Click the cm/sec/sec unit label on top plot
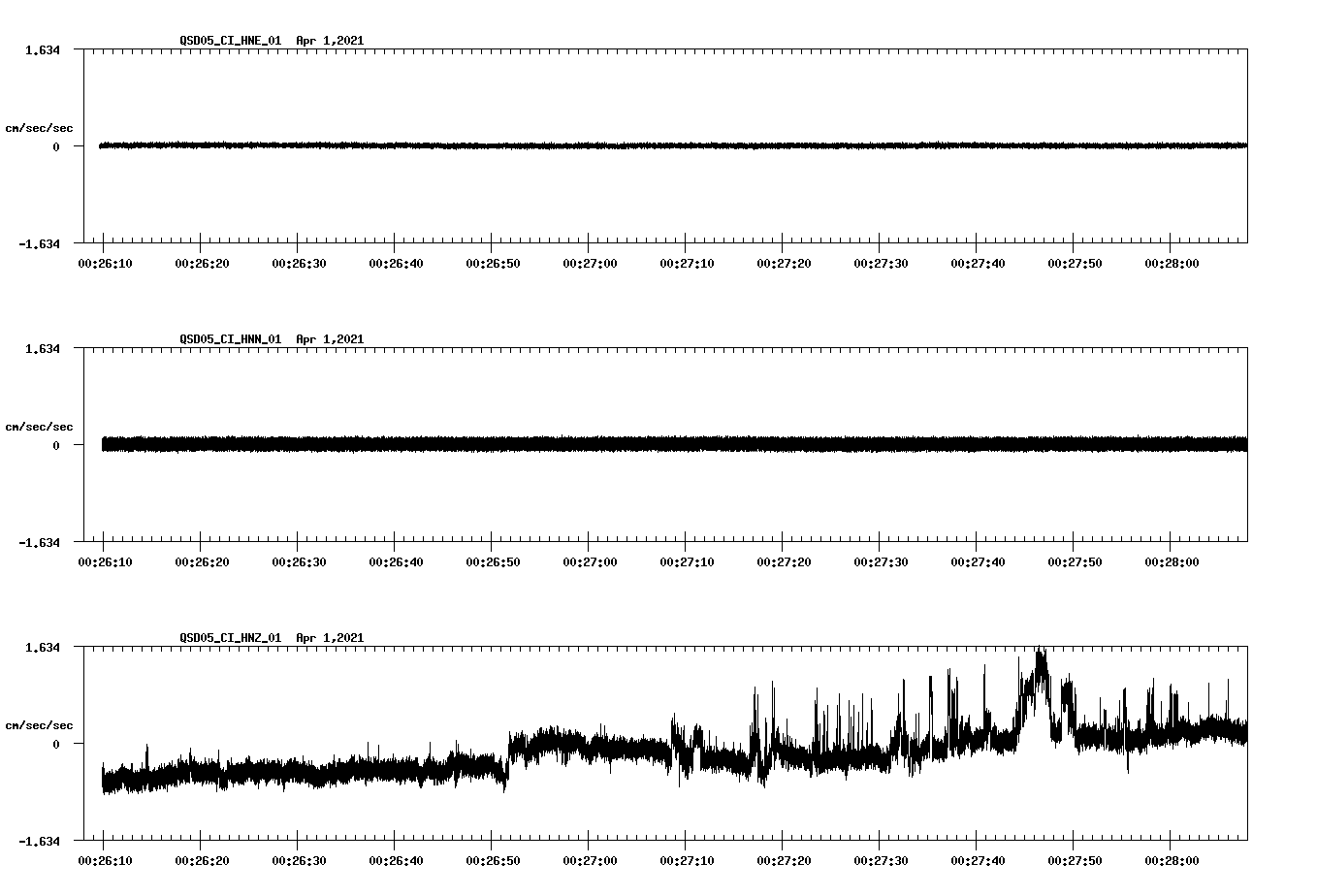This screenshot has width=1317, height=896. point(39,126)
